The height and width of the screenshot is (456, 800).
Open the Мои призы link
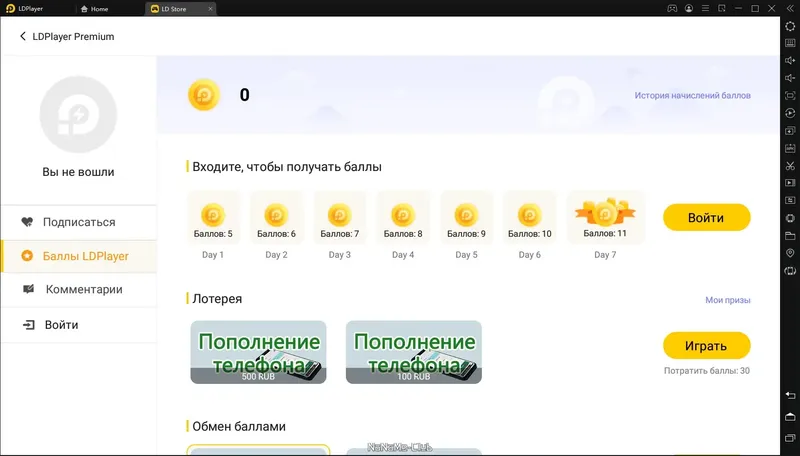pos(728,300)
